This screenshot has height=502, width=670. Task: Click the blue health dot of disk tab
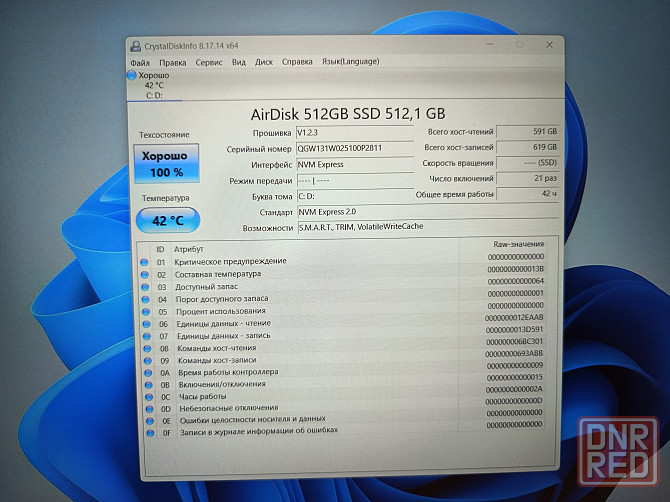click(132, 76)
